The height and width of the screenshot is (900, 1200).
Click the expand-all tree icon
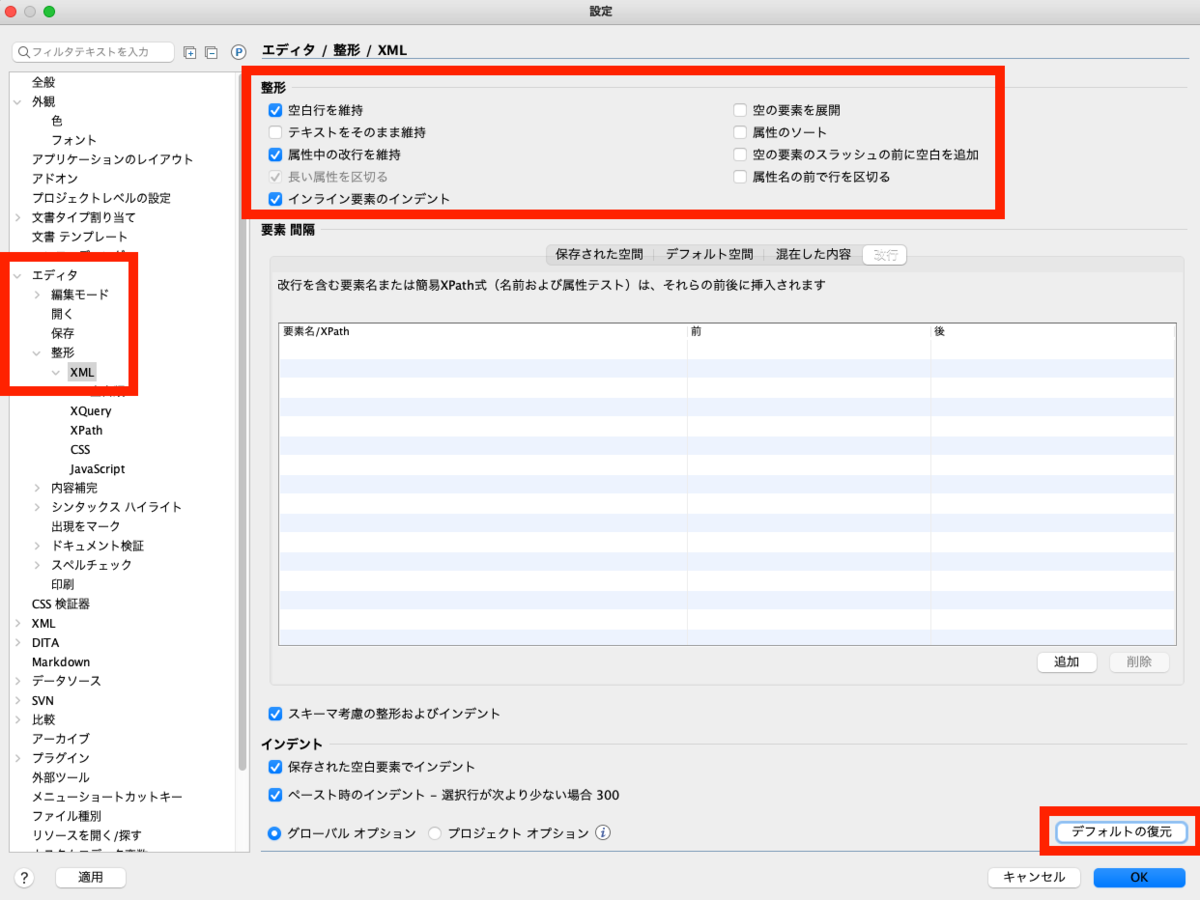[x=191, y=52]
